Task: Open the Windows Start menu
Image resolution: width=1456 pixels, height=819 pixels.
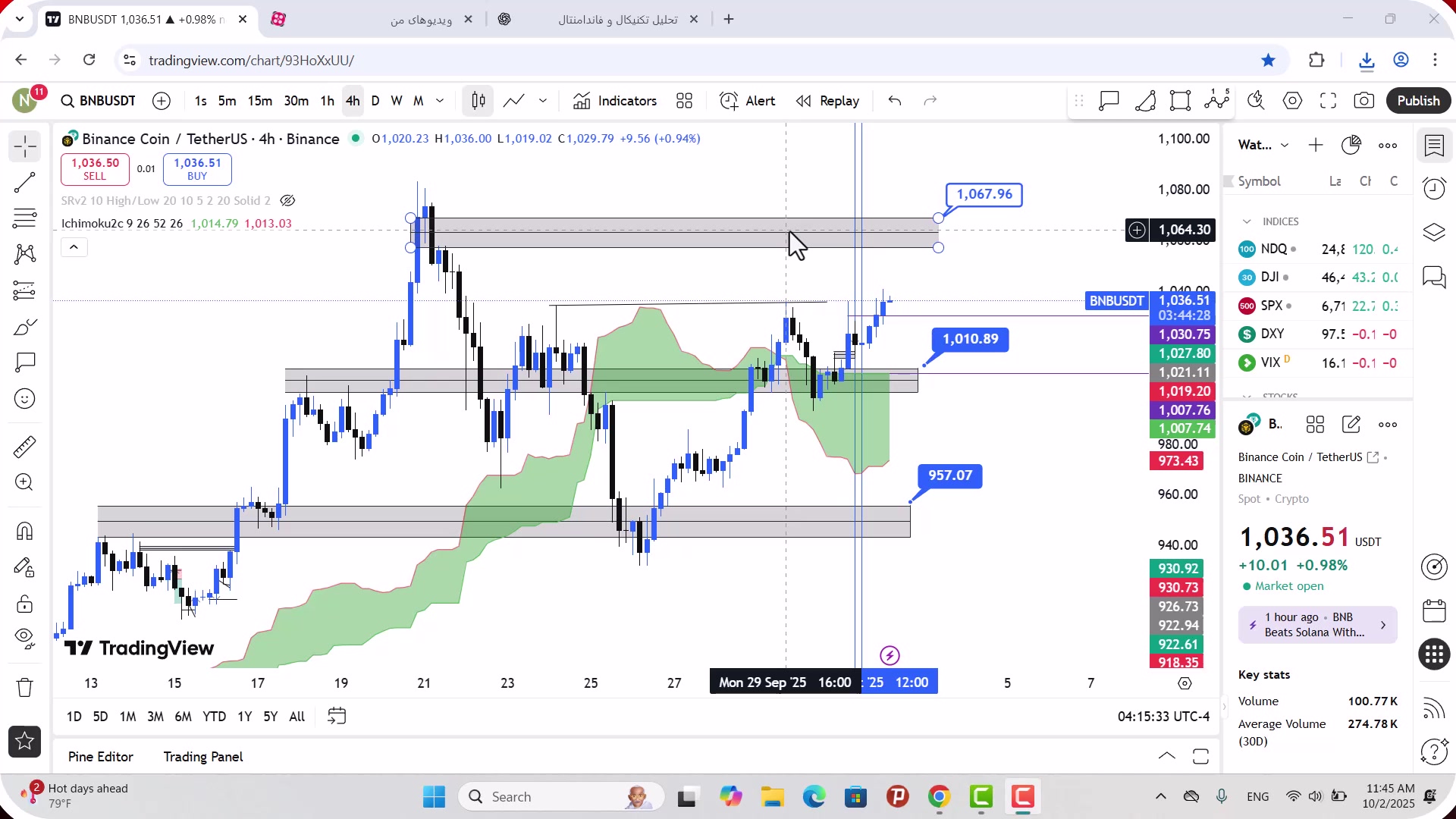Action: click(x=435, y=797)
